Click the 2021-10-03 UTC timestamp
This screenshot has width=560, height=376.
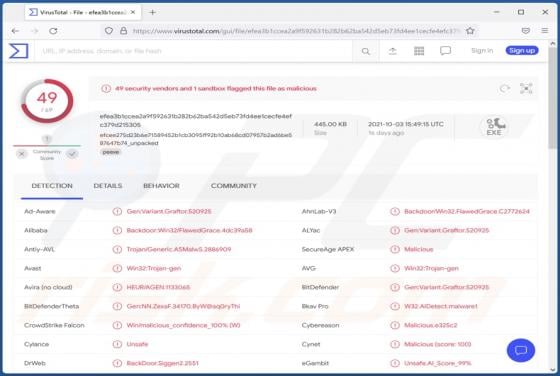point(406,124)
